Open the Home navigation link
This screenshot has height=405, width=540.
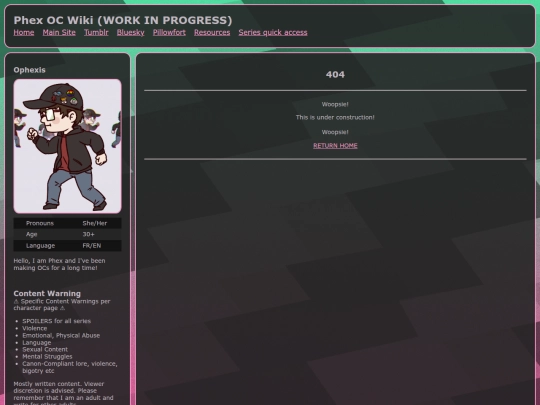click(x=24, y=32)
